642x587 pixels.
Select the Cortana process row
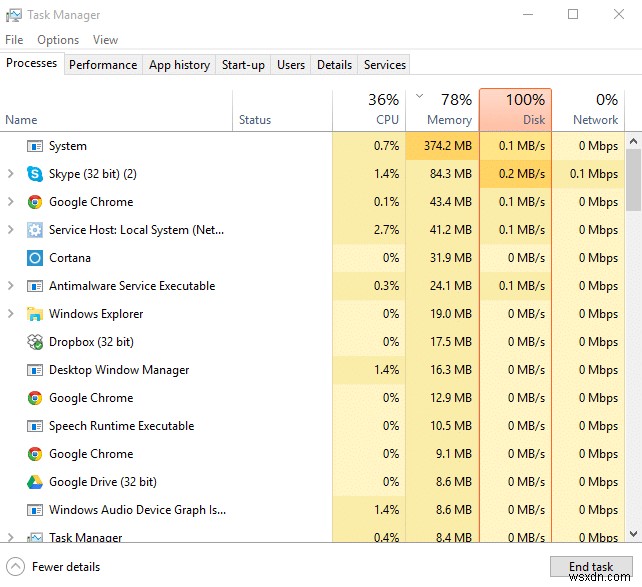pyautogui.click(x=312, y=258)
